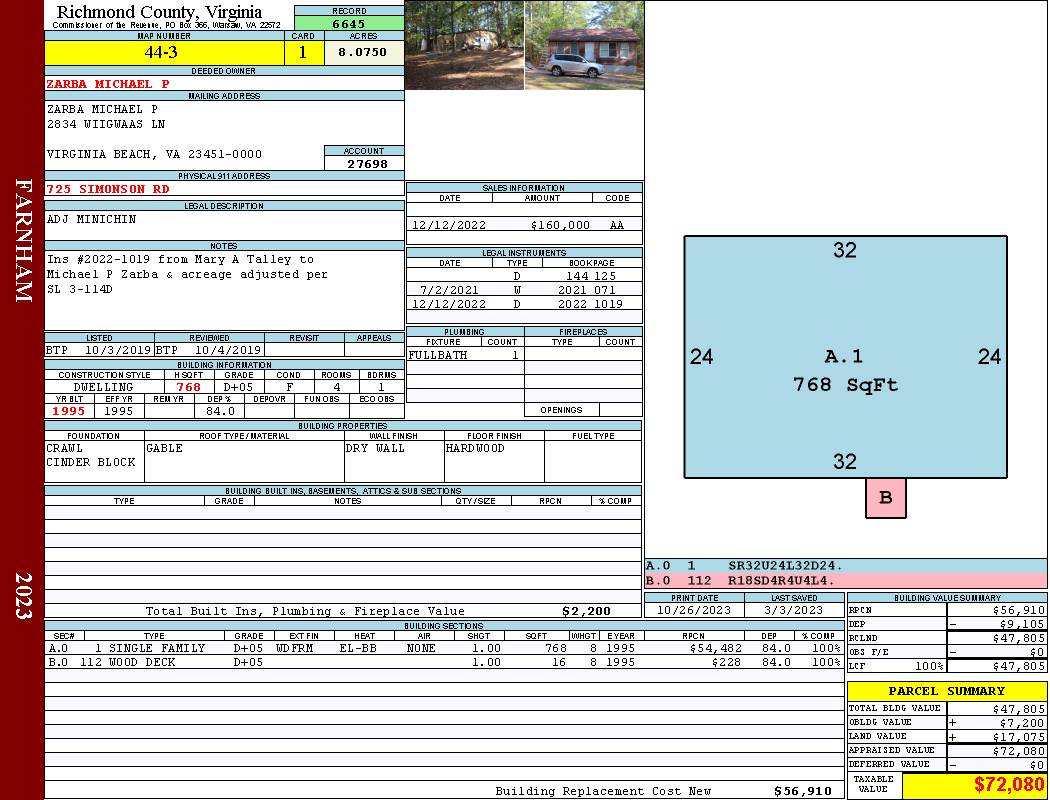The width and height of the screenshot is (1050, 800).
Task: Click heat type EL-BB
Action: coord(358,648)
